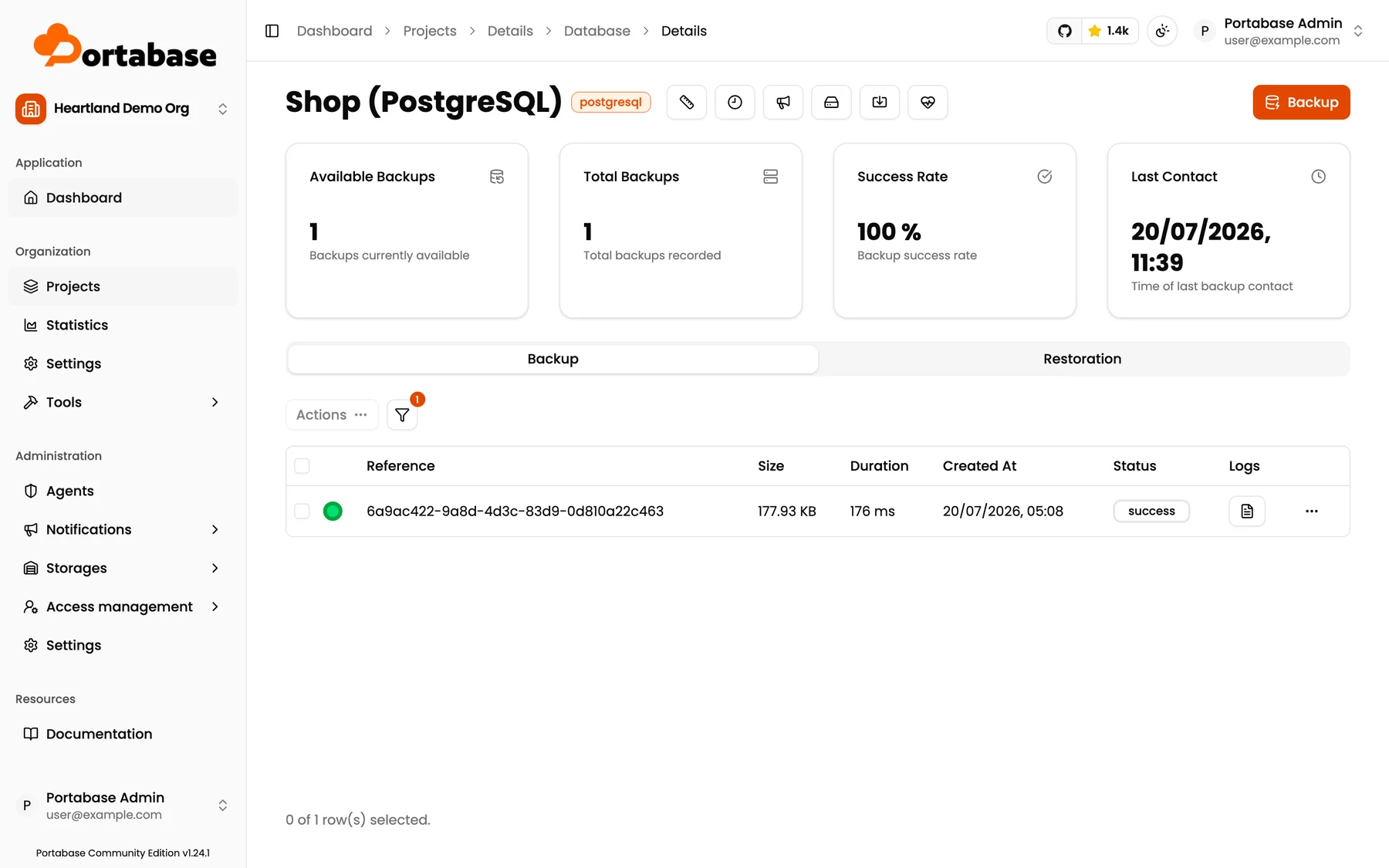
Task: Click the 176 ms duration cell
Action: coord(872,511)
